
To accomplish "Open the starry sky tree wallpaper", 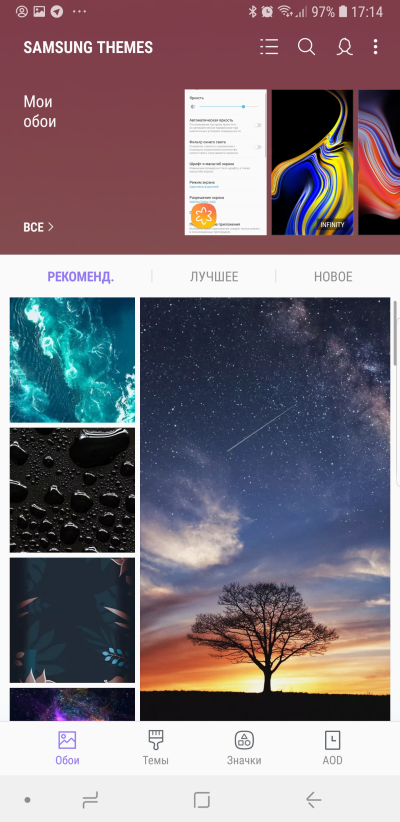I will [265, 509].
